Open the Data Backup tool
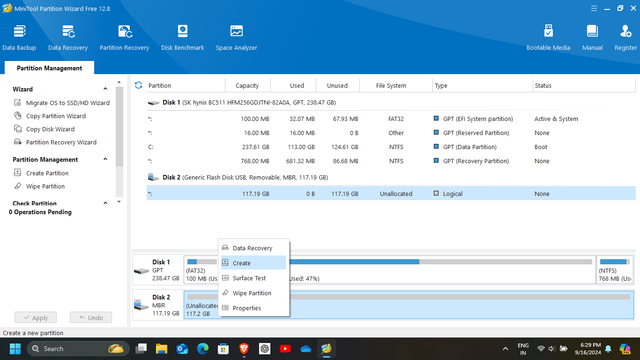Image resolution: width=640 pixels, height=360 pixels. (x=19, y=38)
